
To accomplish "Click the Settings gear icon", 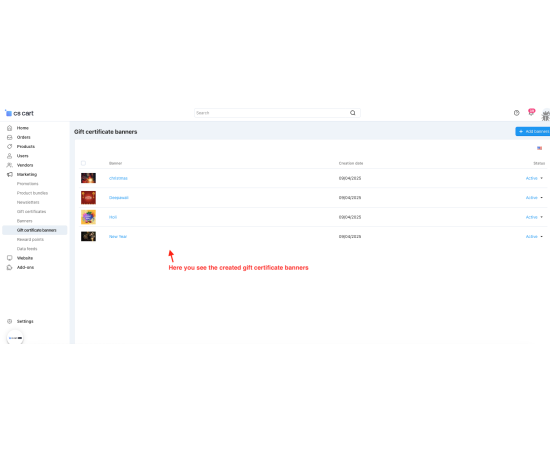I will tap(9, 321).
